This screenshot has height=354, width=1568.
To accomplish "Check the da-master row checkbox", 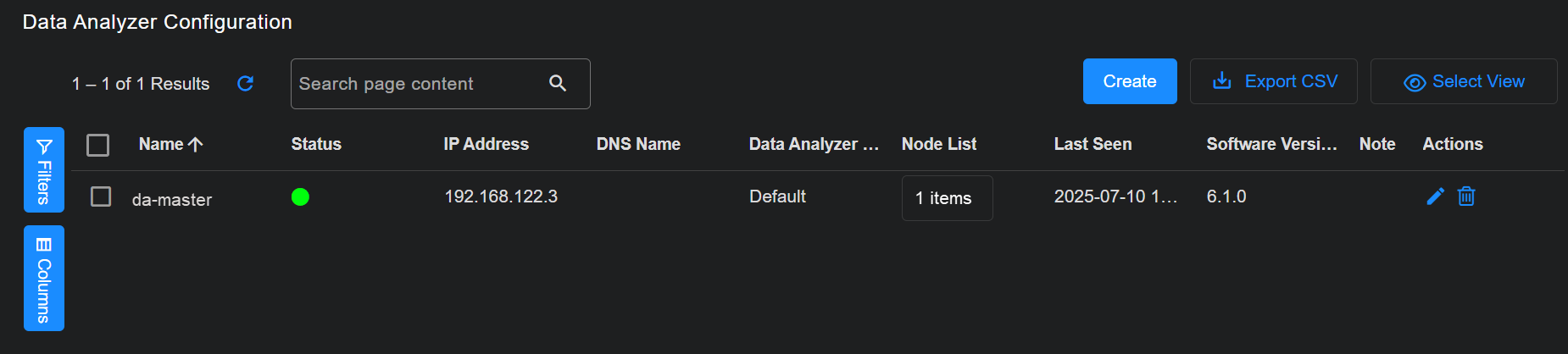I will coord(101,196).
